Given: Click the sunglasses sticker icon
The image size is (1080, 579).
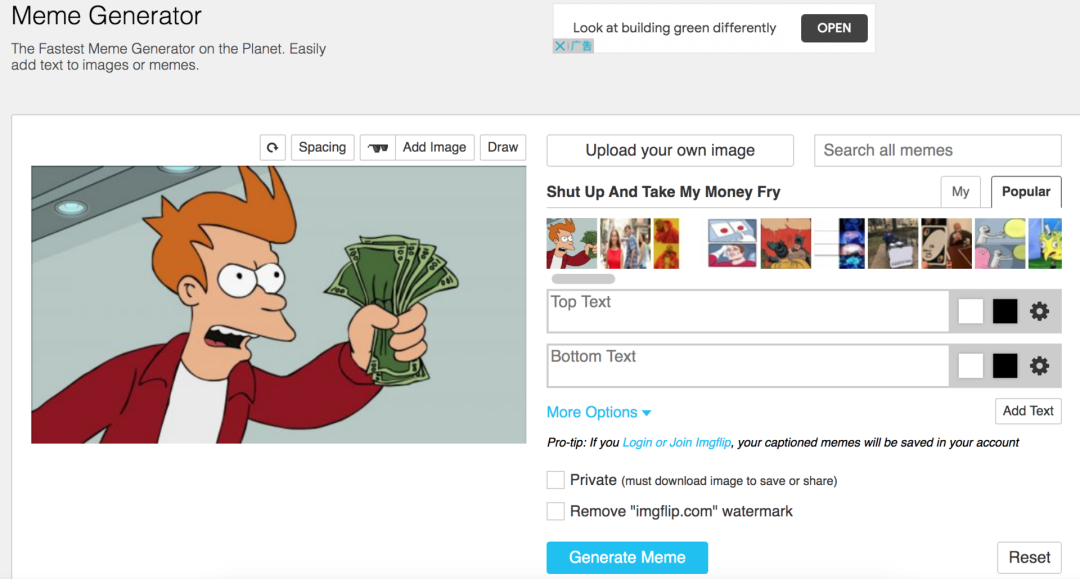Looking at the screenshot, I should (378, 147).
